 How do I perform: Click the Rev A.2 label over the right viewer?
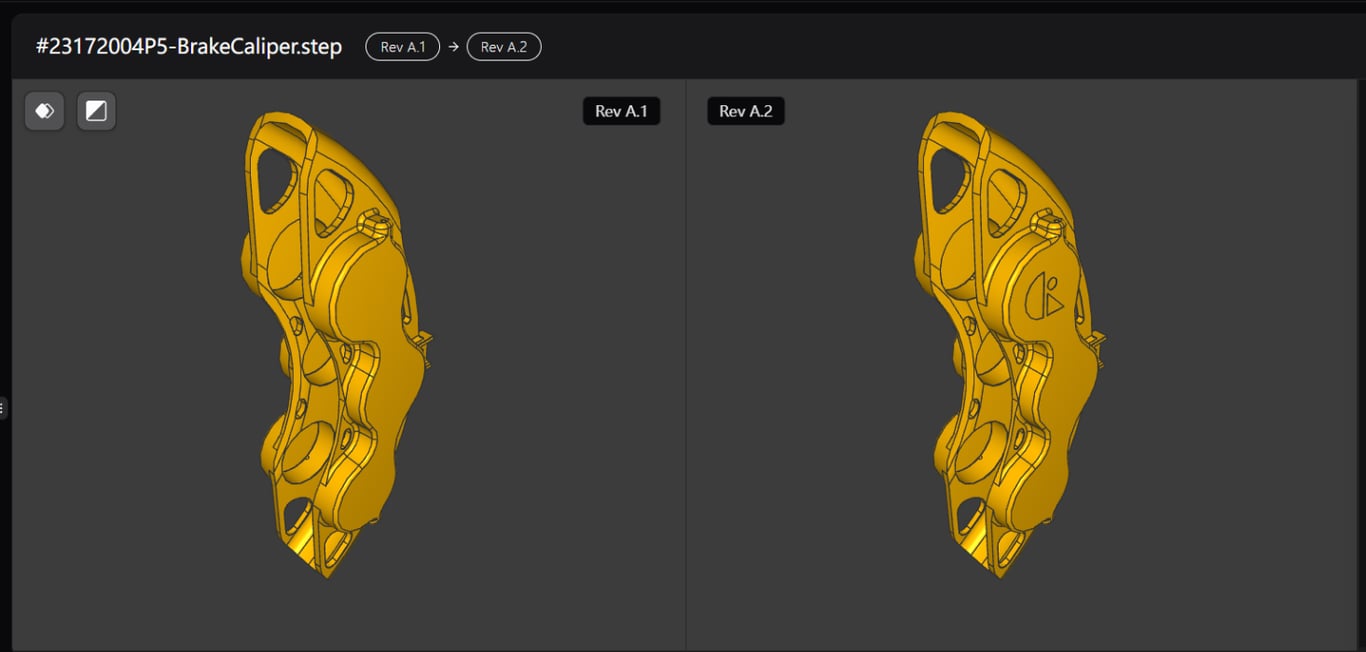(746, 111)
